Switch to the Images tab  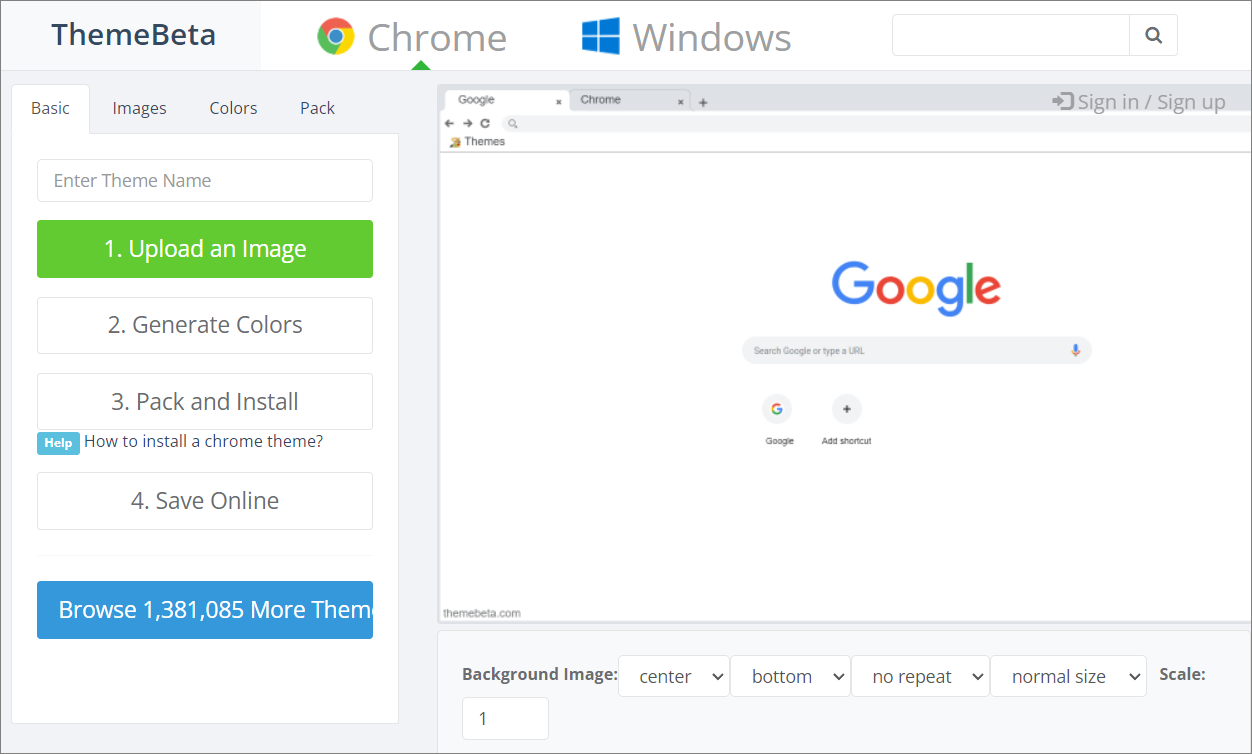tap(139, 108)
